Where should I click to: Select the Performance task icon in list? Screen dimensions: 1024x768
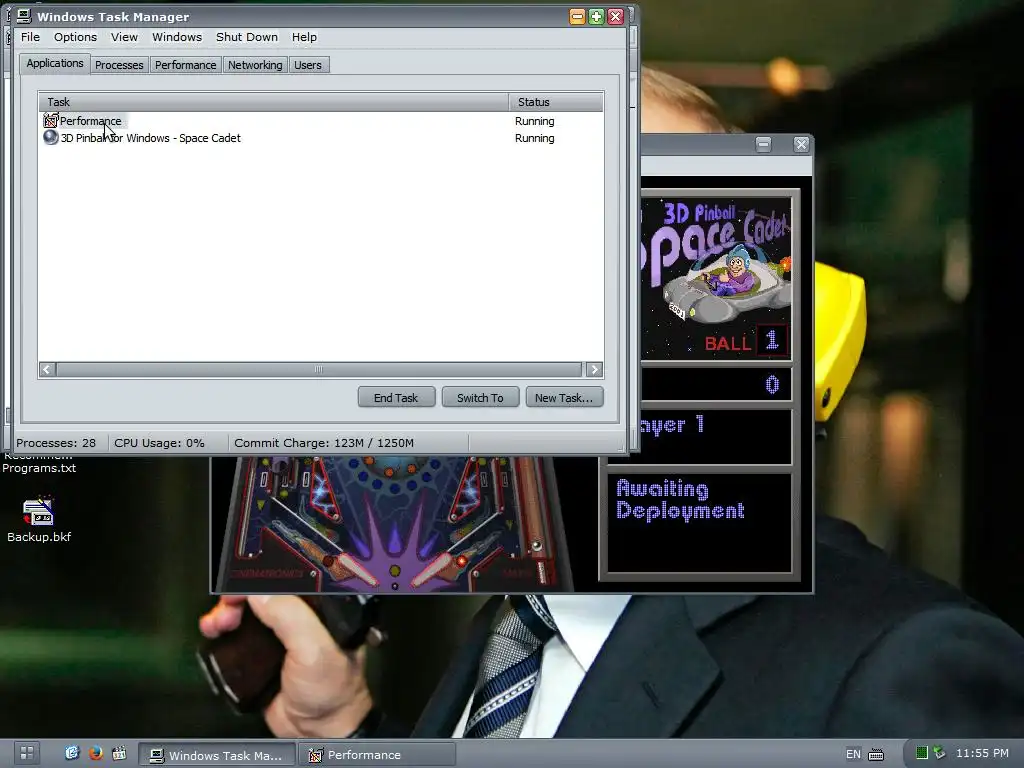coord(50,121)
